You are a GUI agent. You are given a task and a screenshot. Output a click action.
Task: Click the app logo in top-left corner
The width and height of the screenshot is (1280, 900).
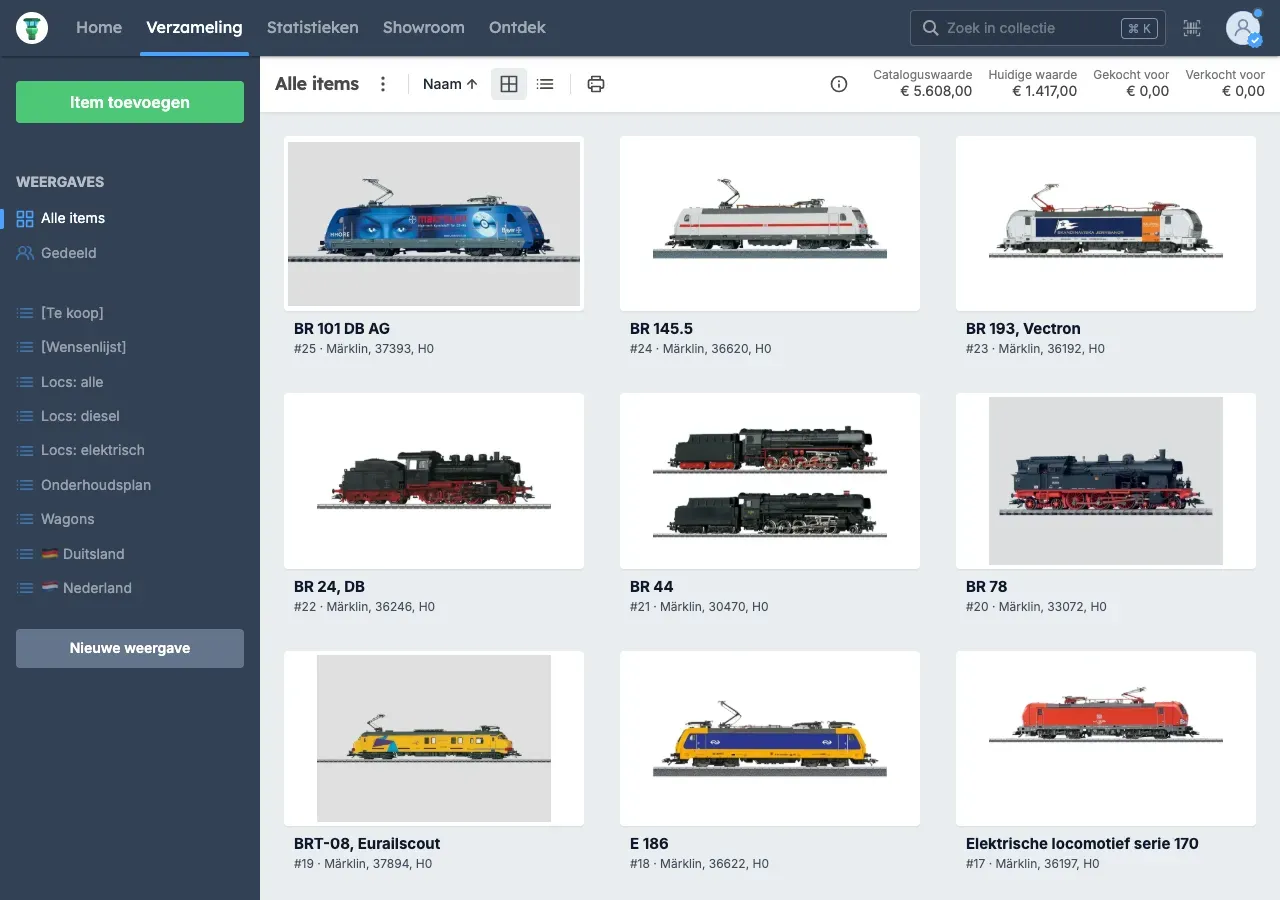point(32,28)
